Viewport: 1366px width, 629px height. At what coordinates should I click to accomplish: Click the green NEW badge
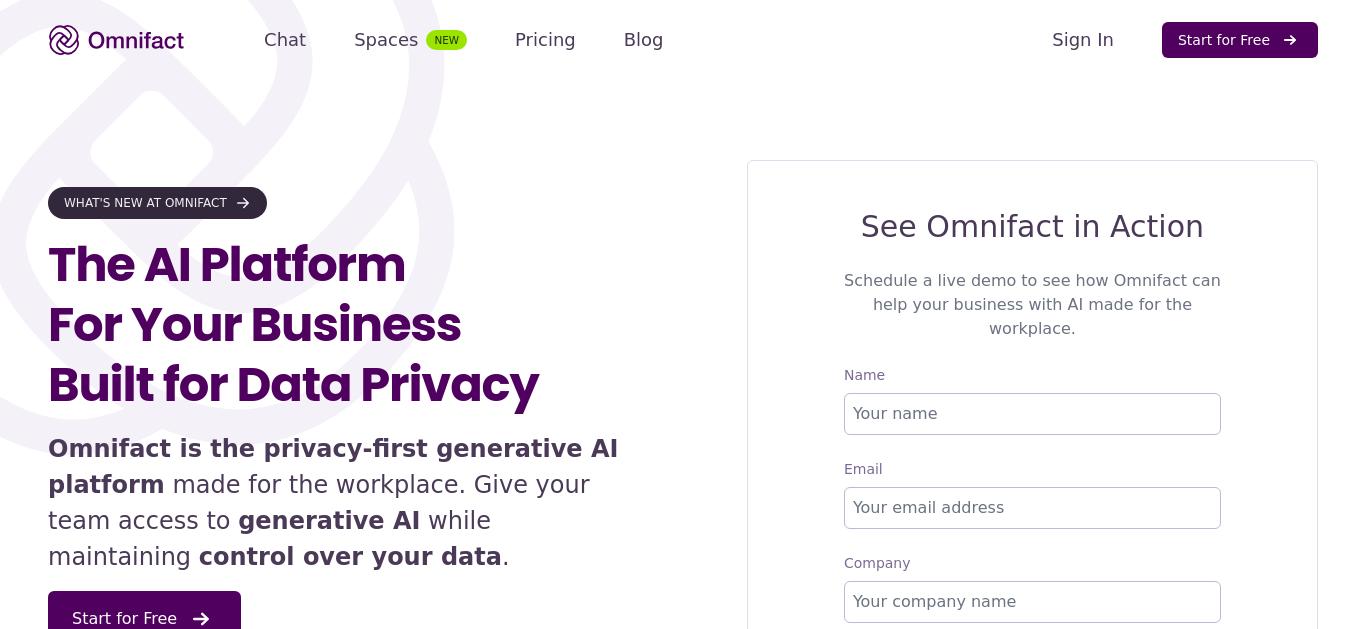point(446,40)
